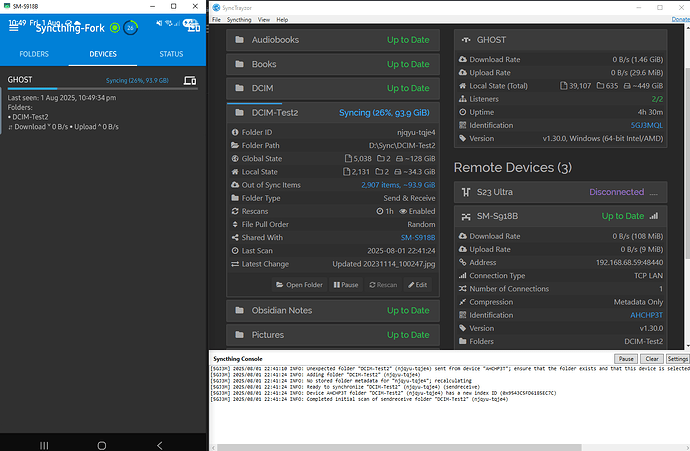The image size is (690, 451).
Task: Collapse the DCIM-Test2 folder panel
Action: click(333, 113)
